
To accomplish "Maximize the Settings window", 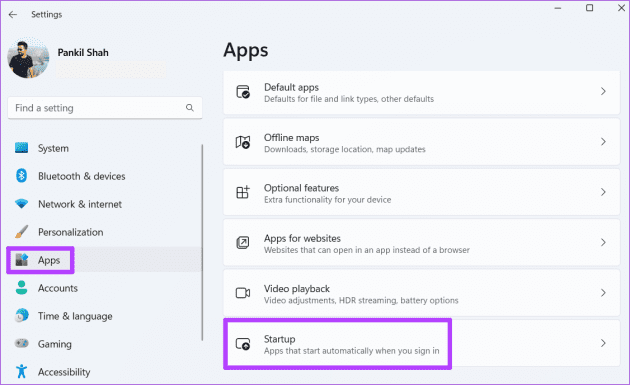I will 589,8.
